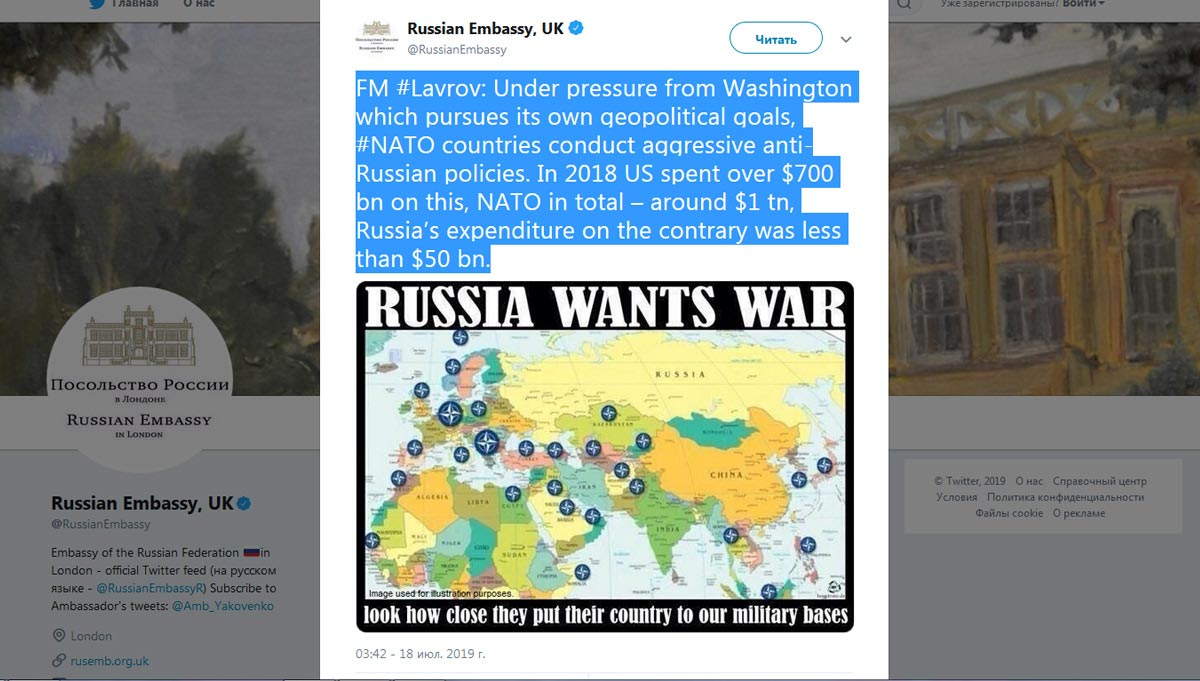Screen dimensions: 1200x681
Task: Click the Читать follow button
Action: click(x=776, y=39)
